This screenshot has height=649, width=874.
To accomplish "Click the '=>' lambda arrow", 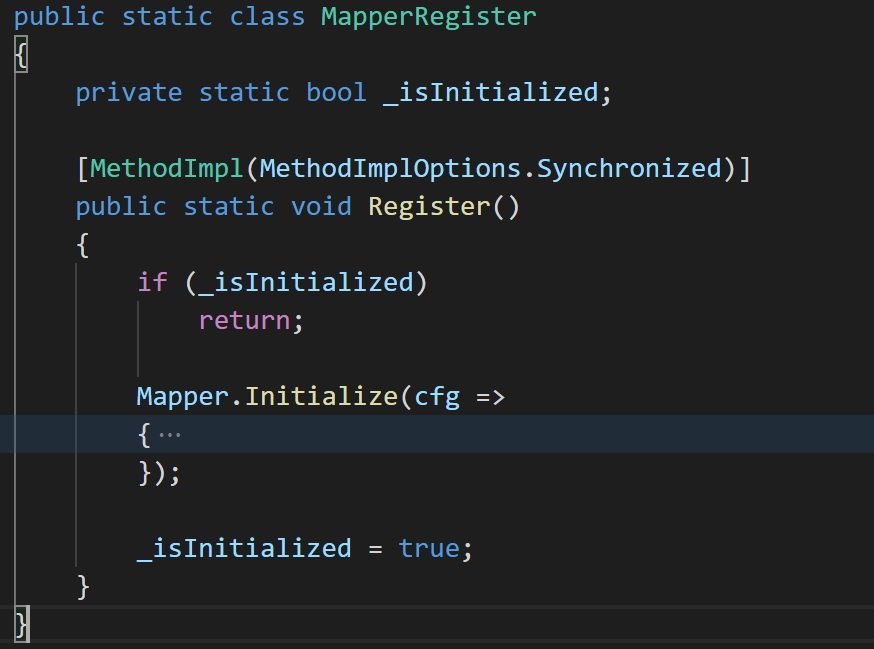I will click(x=491, y=397).
